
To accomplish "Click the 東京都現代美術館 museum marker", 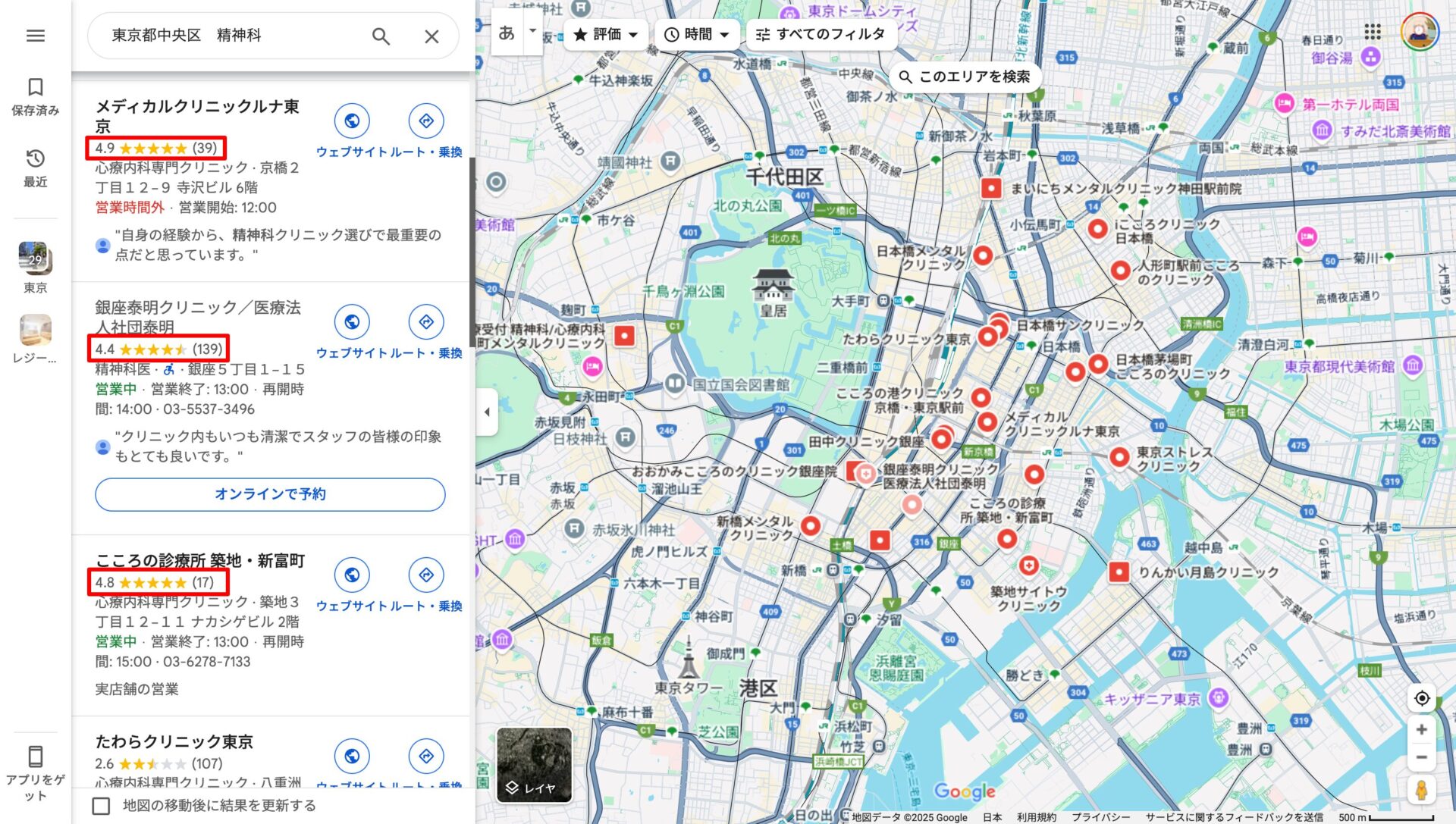I will point(1412,366).
